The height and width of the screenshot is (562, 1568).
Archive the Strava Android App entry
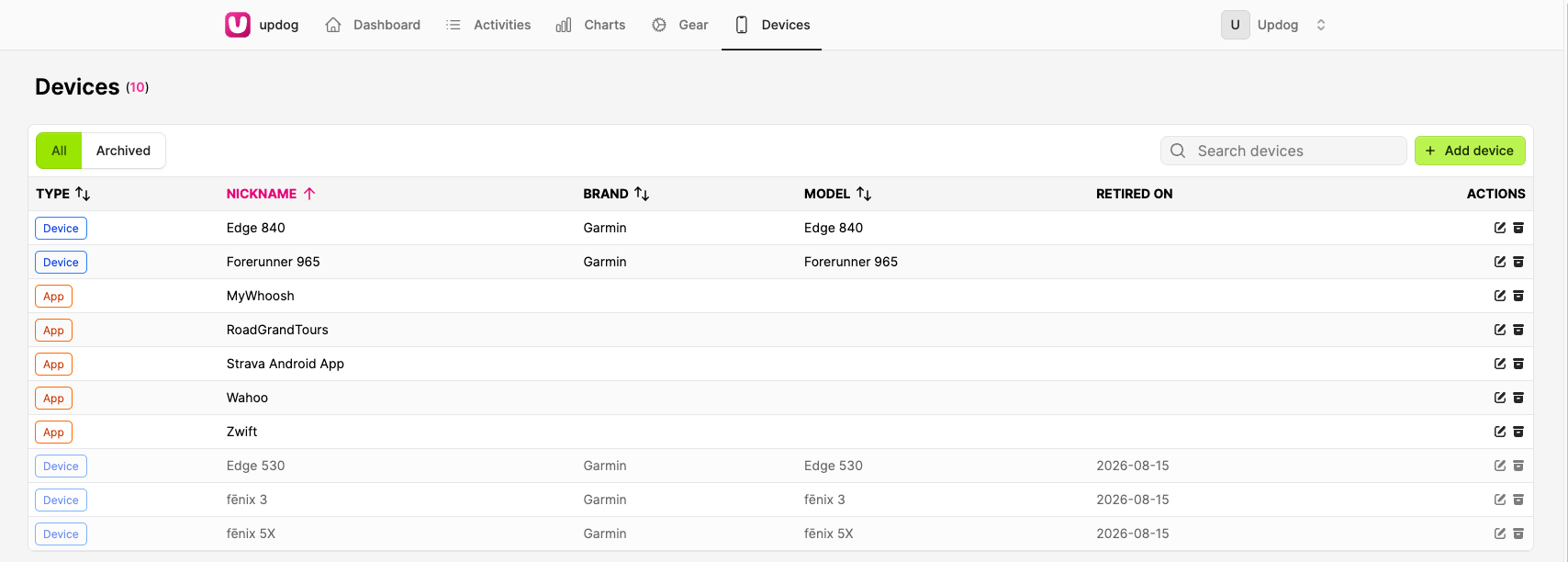(1518, 364)
